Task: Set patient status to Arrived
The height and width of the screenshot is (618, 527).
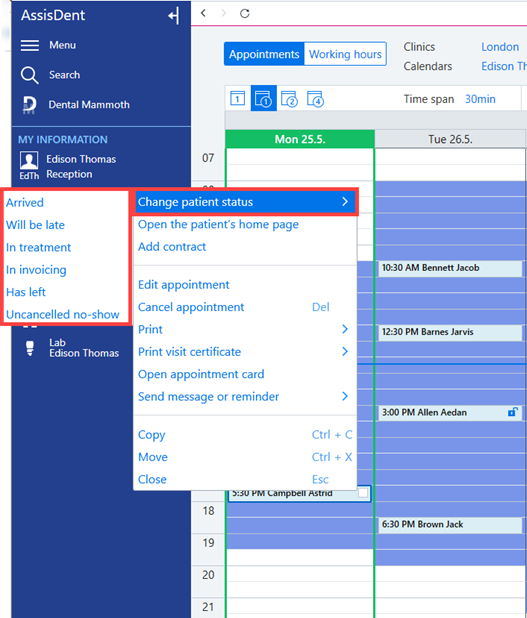Action: pyautogui.click(x=25, y=203)
